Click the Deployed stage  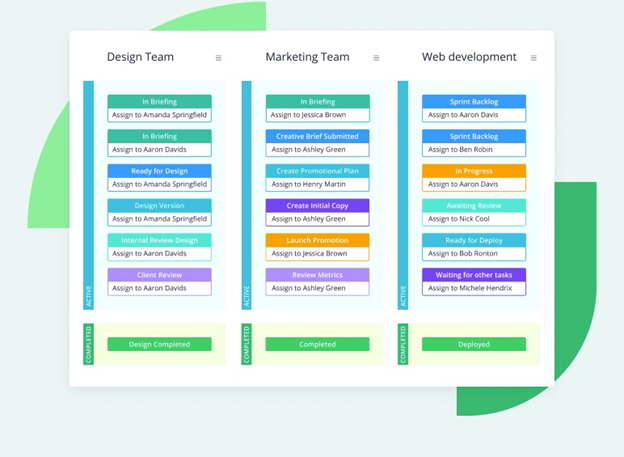point(474,344)
